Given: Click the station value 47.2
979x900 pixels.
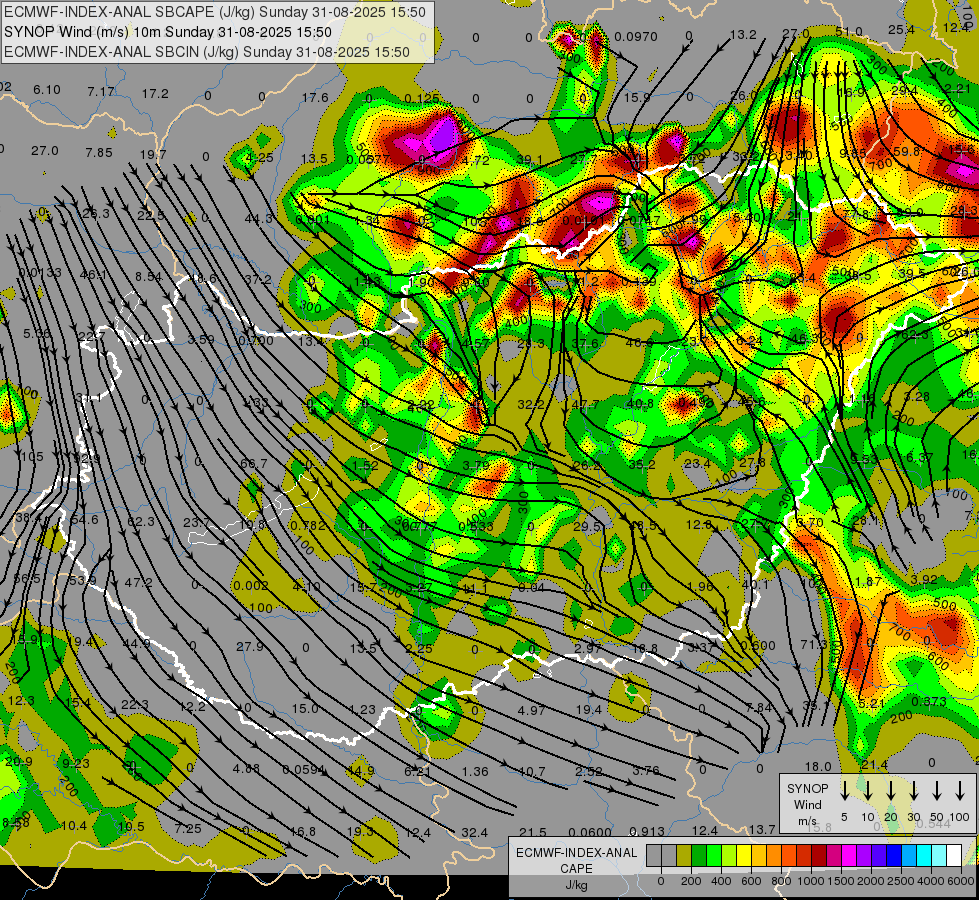Looking at the screenshot, I should [139, 583].
